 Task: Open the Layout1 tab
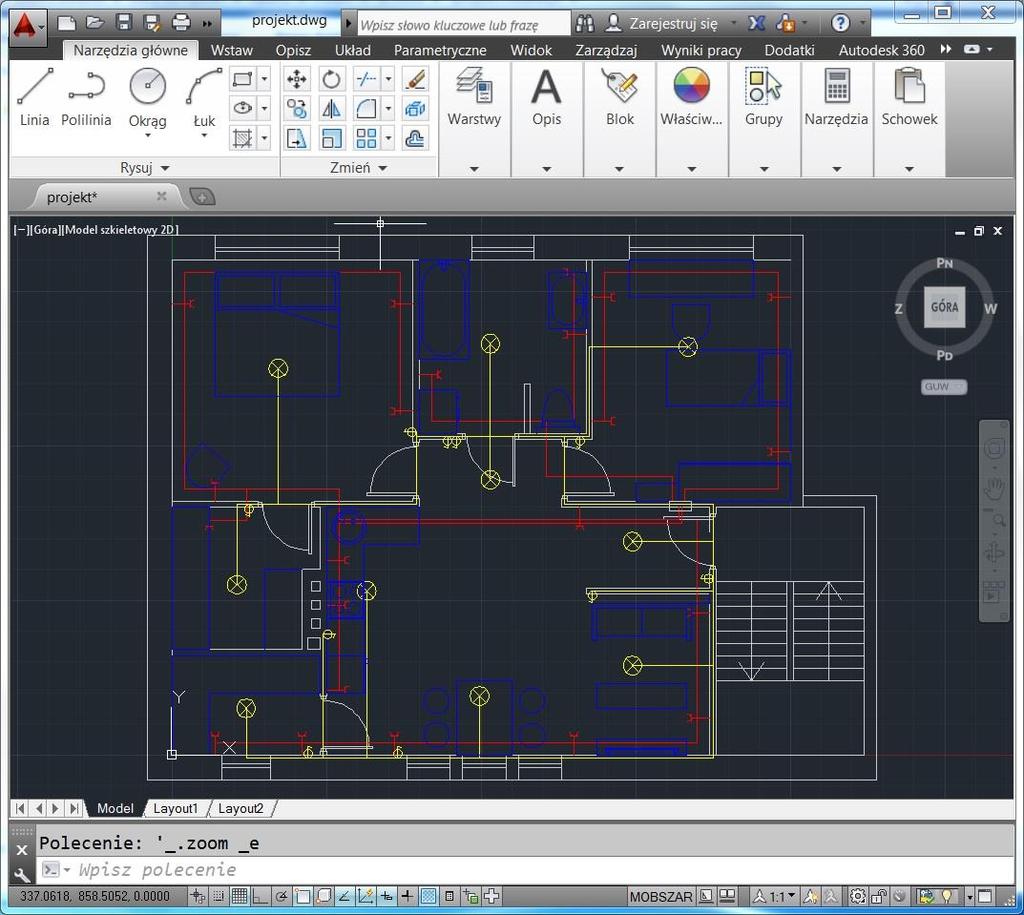(x=175, y=809)
